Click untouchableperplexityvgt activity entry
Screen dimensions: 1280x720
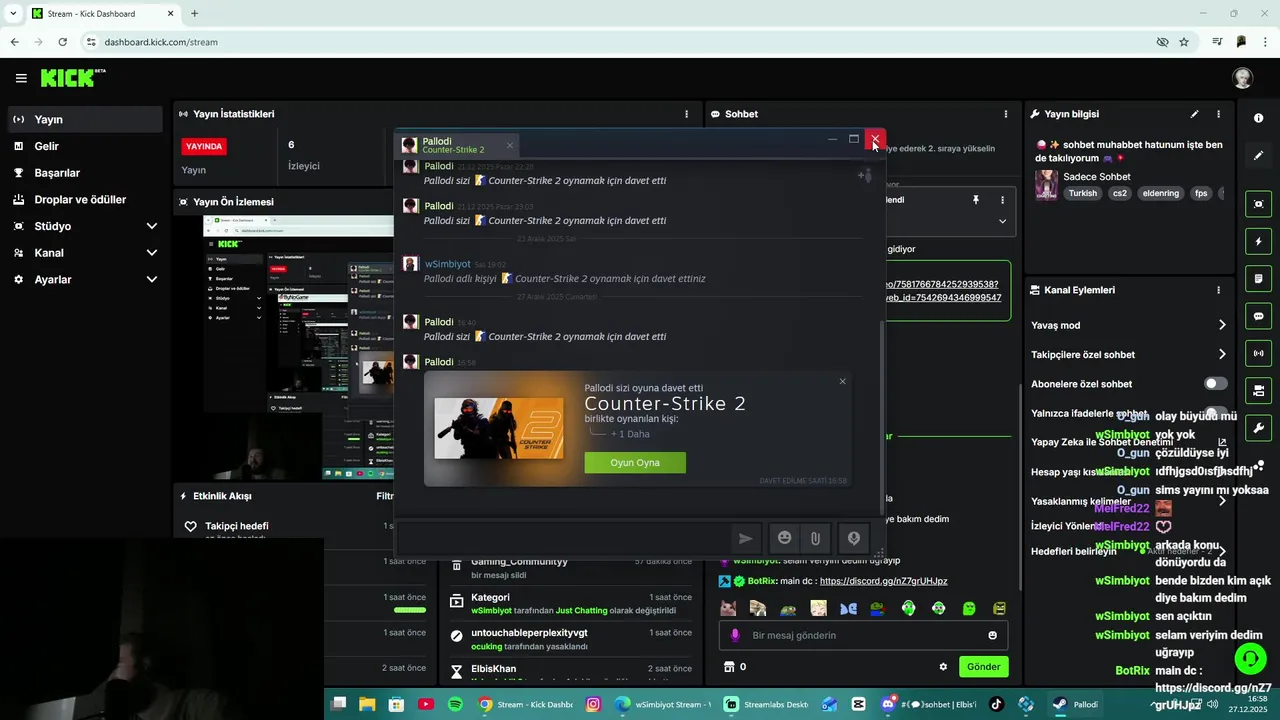[568, 639]
